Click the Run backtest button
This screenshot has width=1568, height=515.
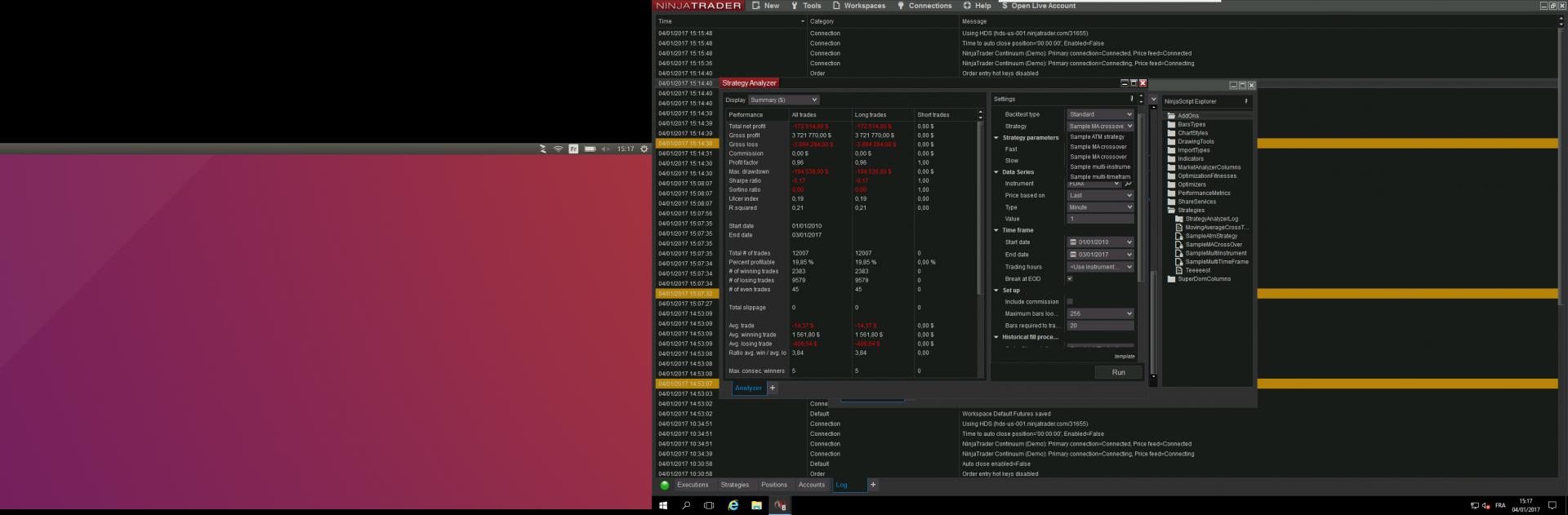1118,372
